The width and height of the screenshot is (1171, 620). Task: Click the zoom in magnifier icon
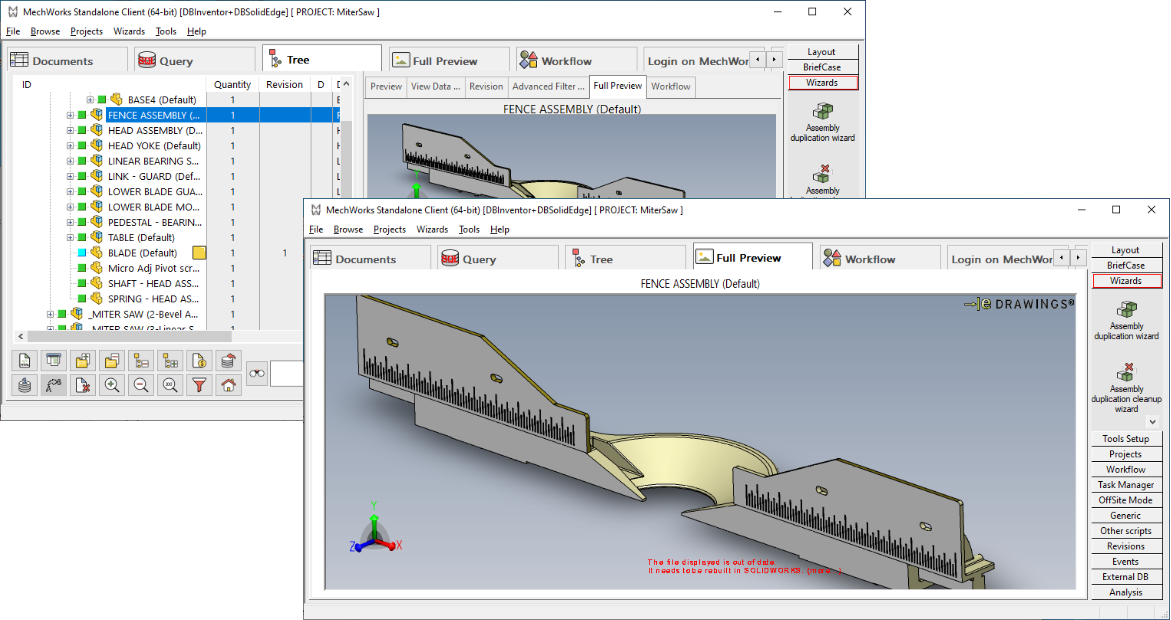112,385
